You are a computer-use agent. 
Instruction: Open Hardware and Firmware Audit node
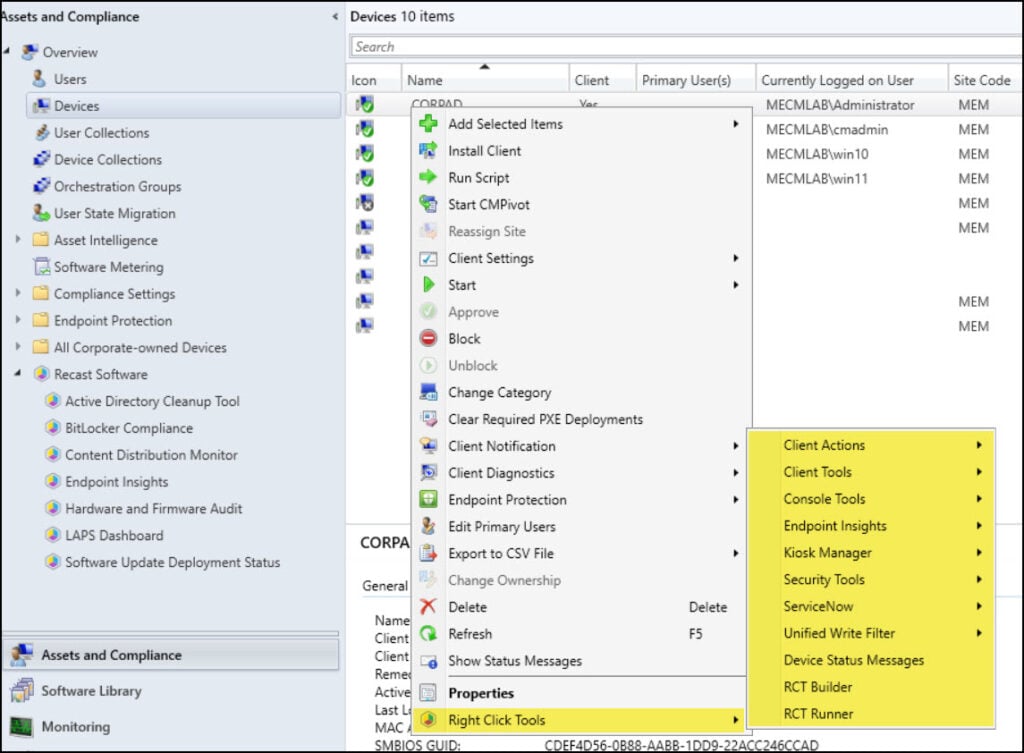pos(153,508)
